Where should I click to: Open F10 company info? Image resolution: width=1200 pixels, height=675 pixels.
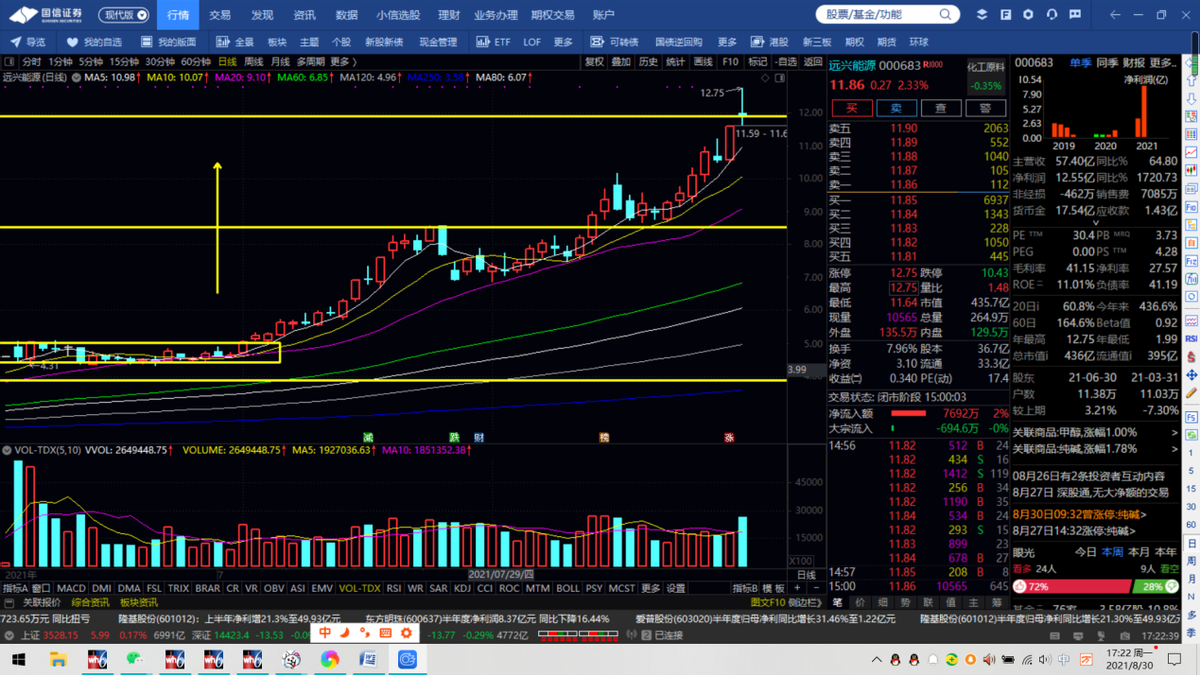730,62
